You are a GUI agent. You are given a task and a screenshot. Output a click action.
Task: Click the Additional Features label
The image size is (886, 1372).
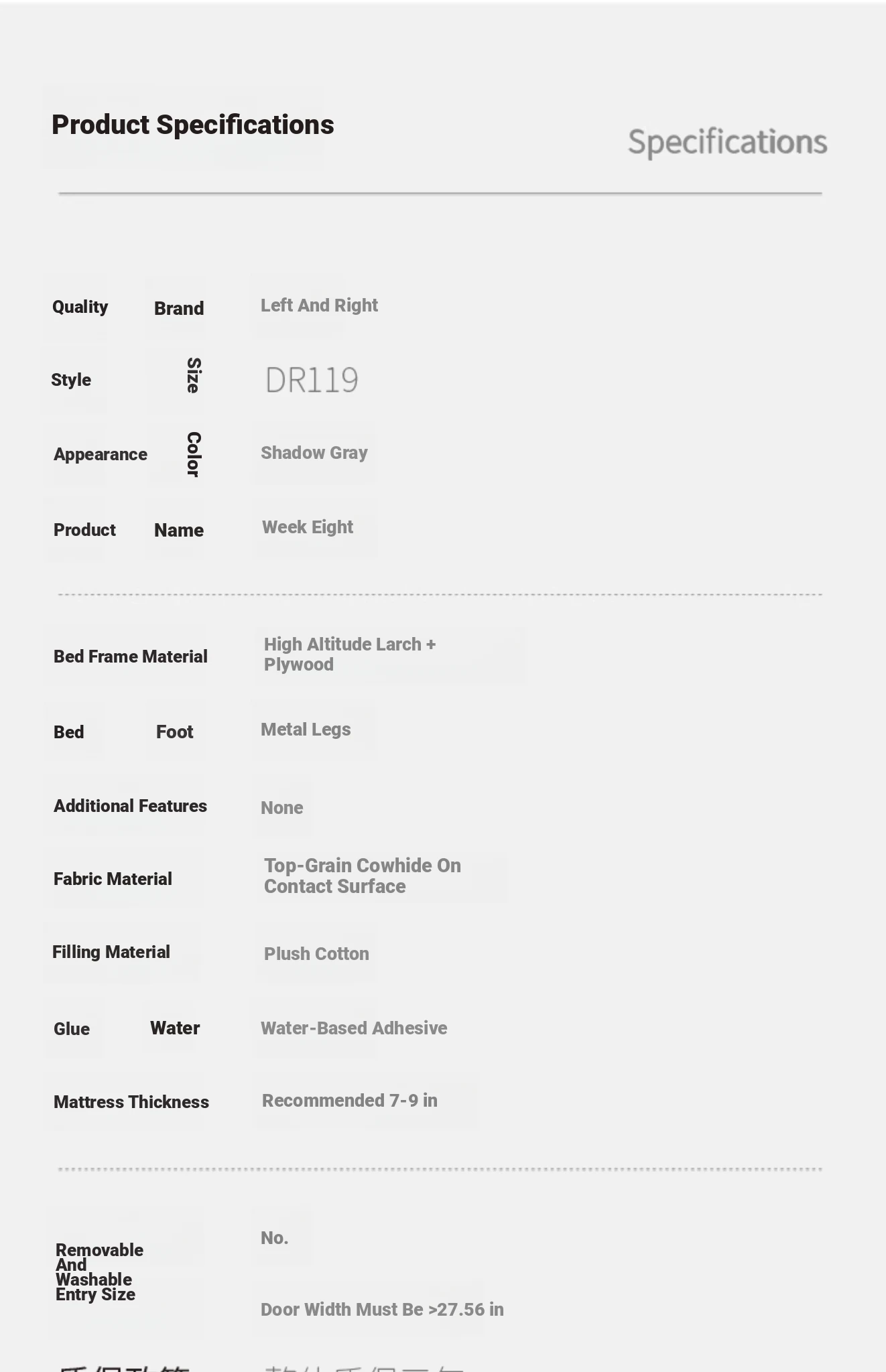[130, 806]
